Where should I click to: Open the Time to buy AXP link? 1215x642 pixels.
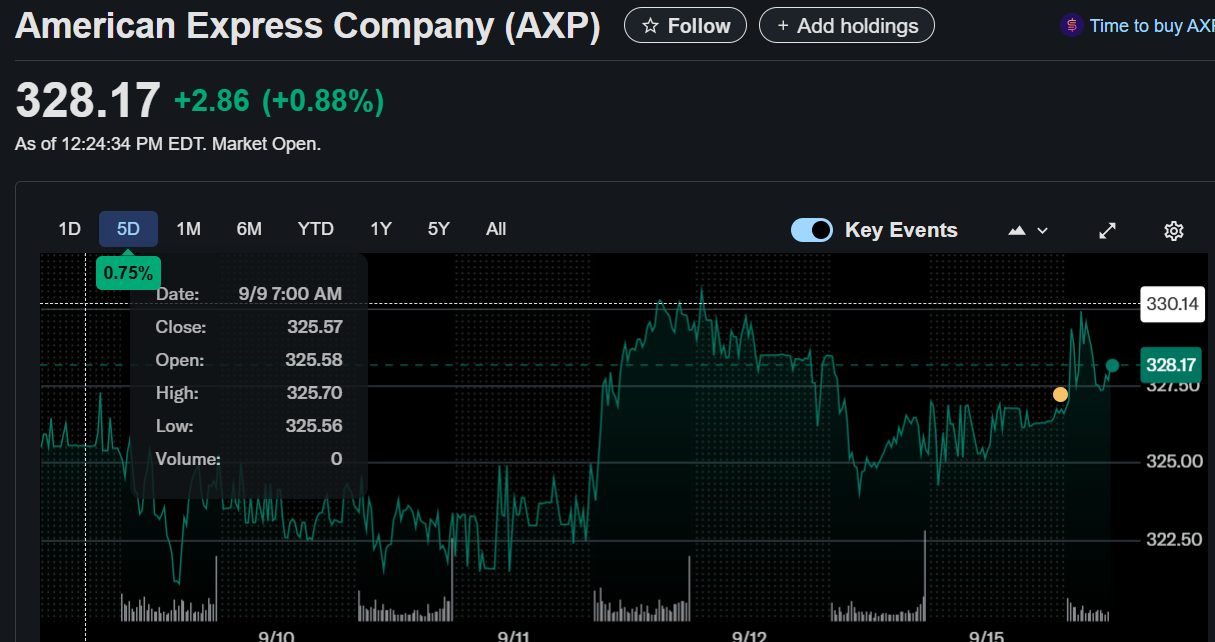point(1151,26)
